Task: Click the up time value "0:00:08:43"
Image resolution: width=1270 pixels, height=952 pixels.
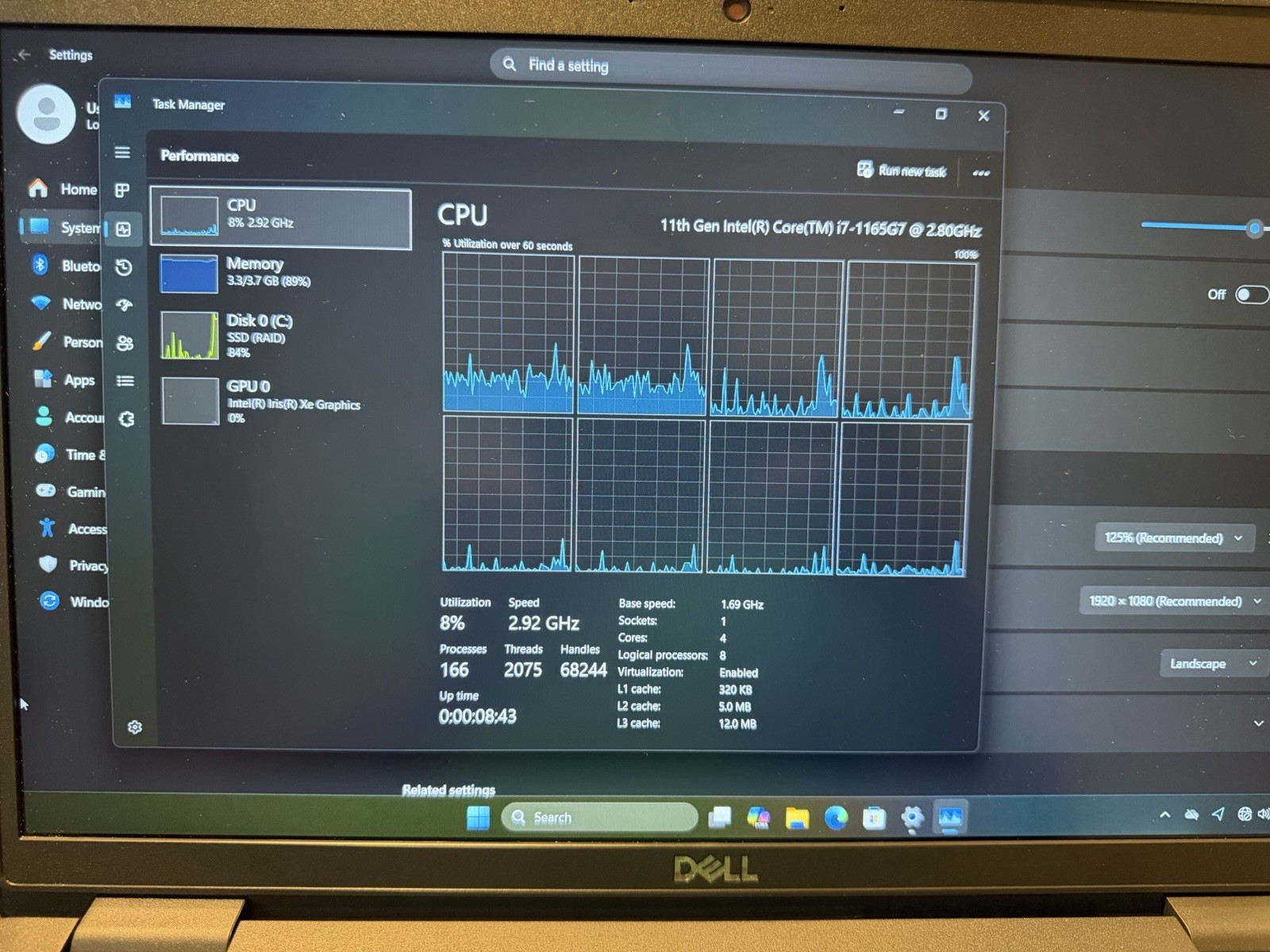Action: click(478, 716)
